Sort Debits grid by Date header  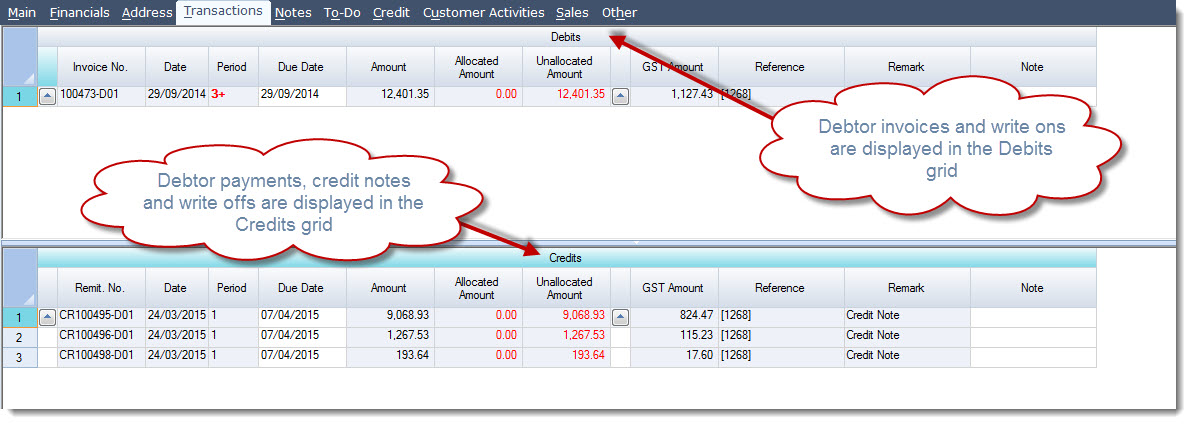point(176,67)
